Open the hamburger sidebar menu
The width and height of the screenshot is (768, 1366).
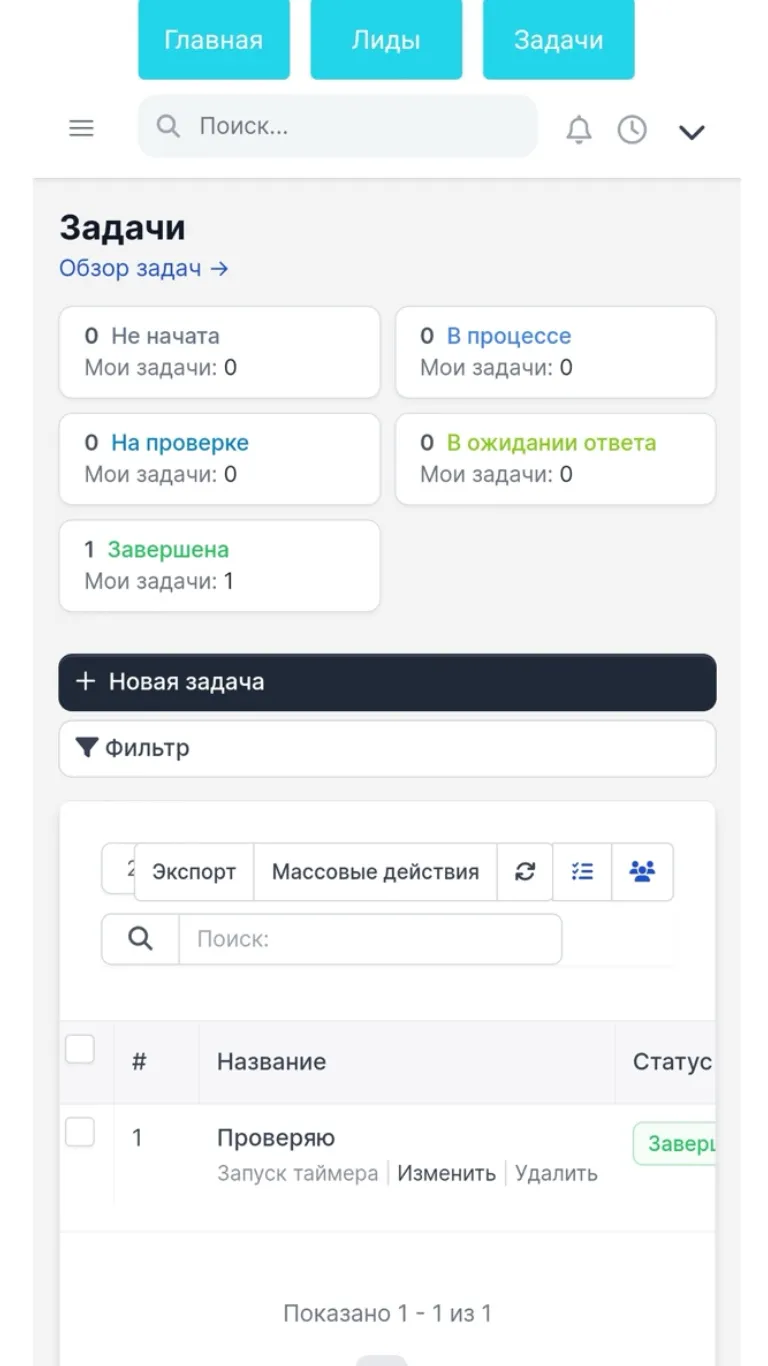81,128
